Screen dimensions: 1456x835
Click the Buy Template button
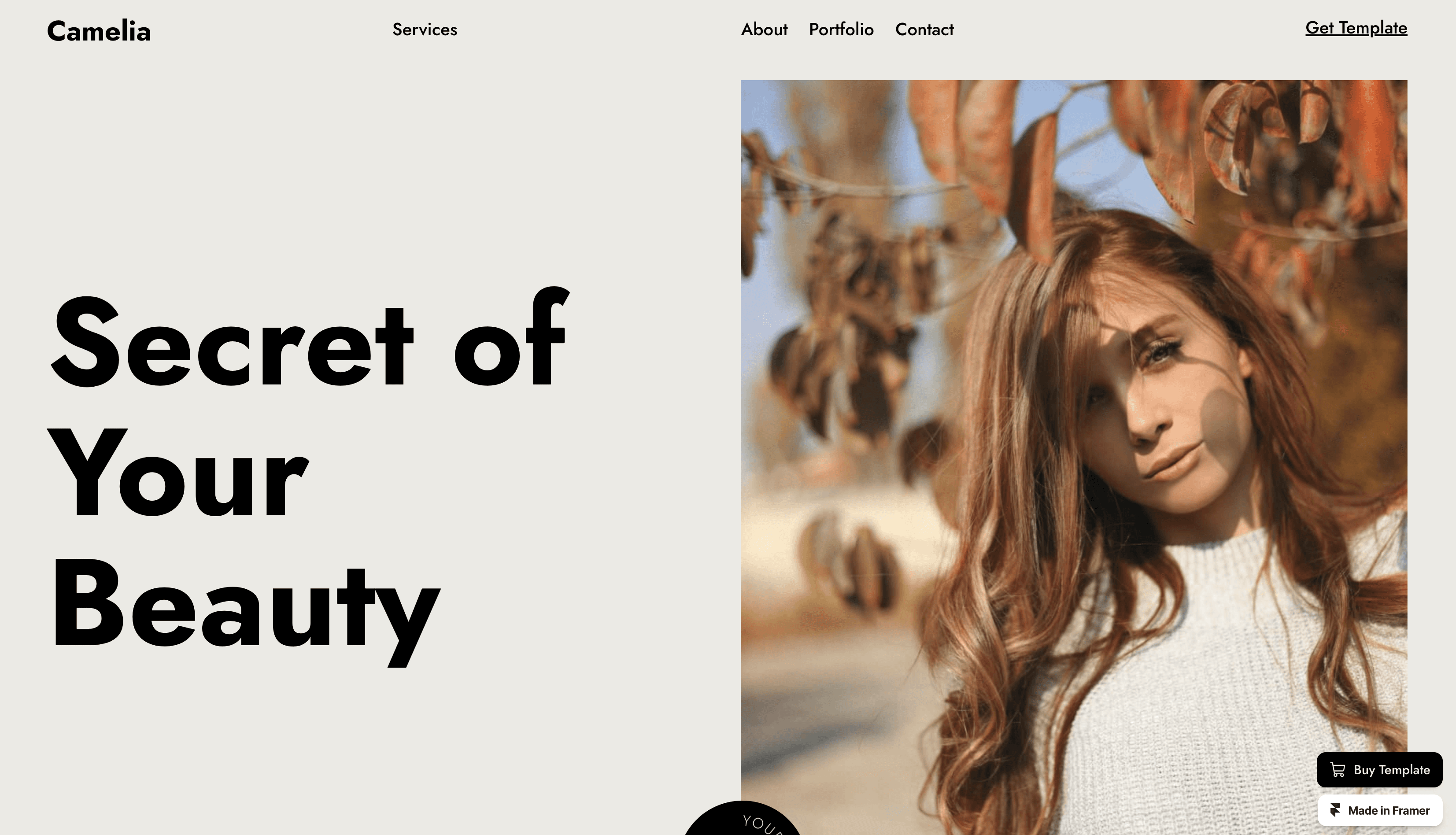point(1379,770)
